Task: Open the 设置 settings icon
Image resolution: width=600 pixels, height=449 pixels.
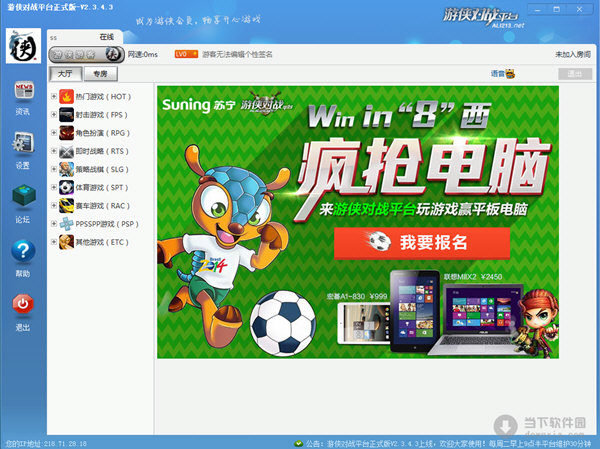Action: pyautogui.click(x=23, y=144)
